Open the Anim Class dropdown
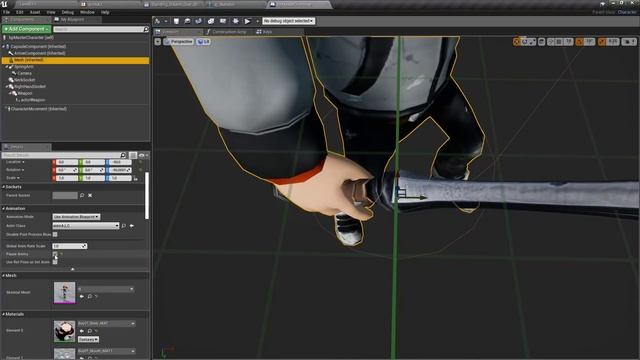 (86, 226)
